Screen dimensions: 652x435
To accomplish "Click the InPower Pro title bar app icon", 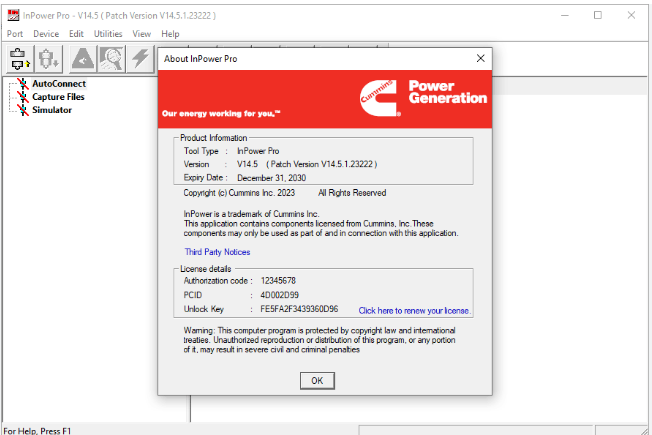I will click(x=12, y=16).
